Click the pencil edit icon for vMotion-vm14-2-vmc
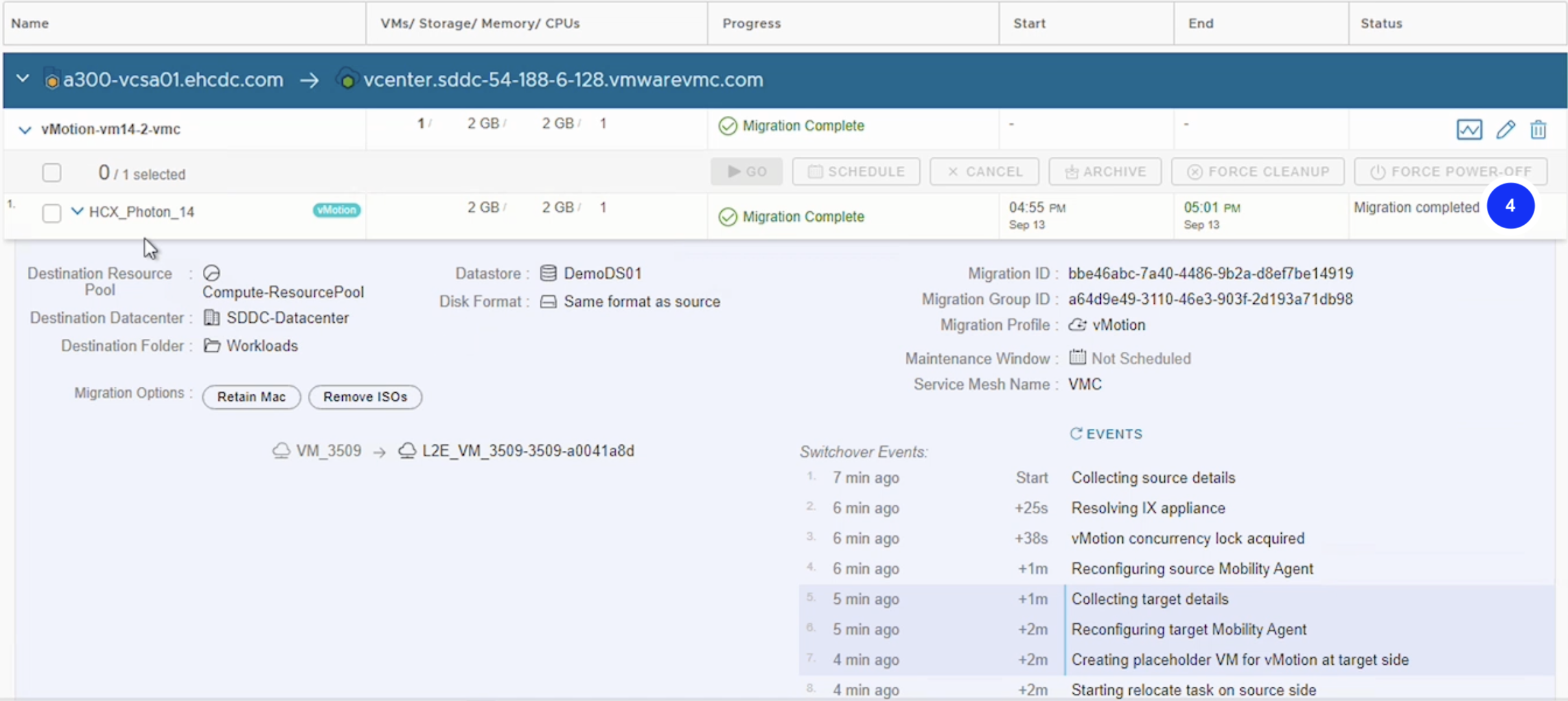1568x701 pixels. click(x=1505, y=130)
